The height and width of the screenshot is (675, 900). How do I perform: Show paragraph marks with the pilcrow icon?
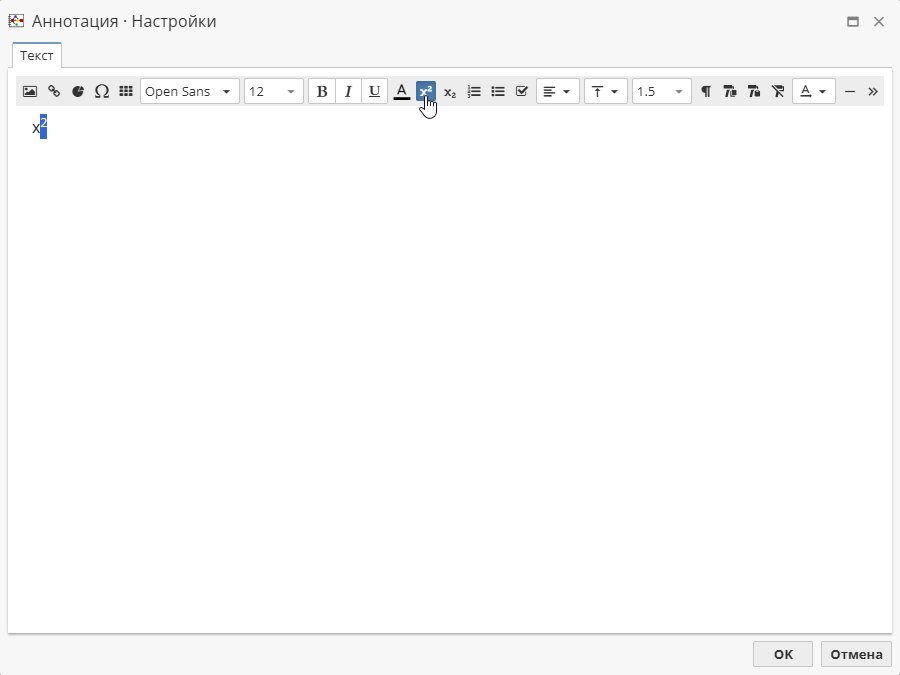click(705, 91)
